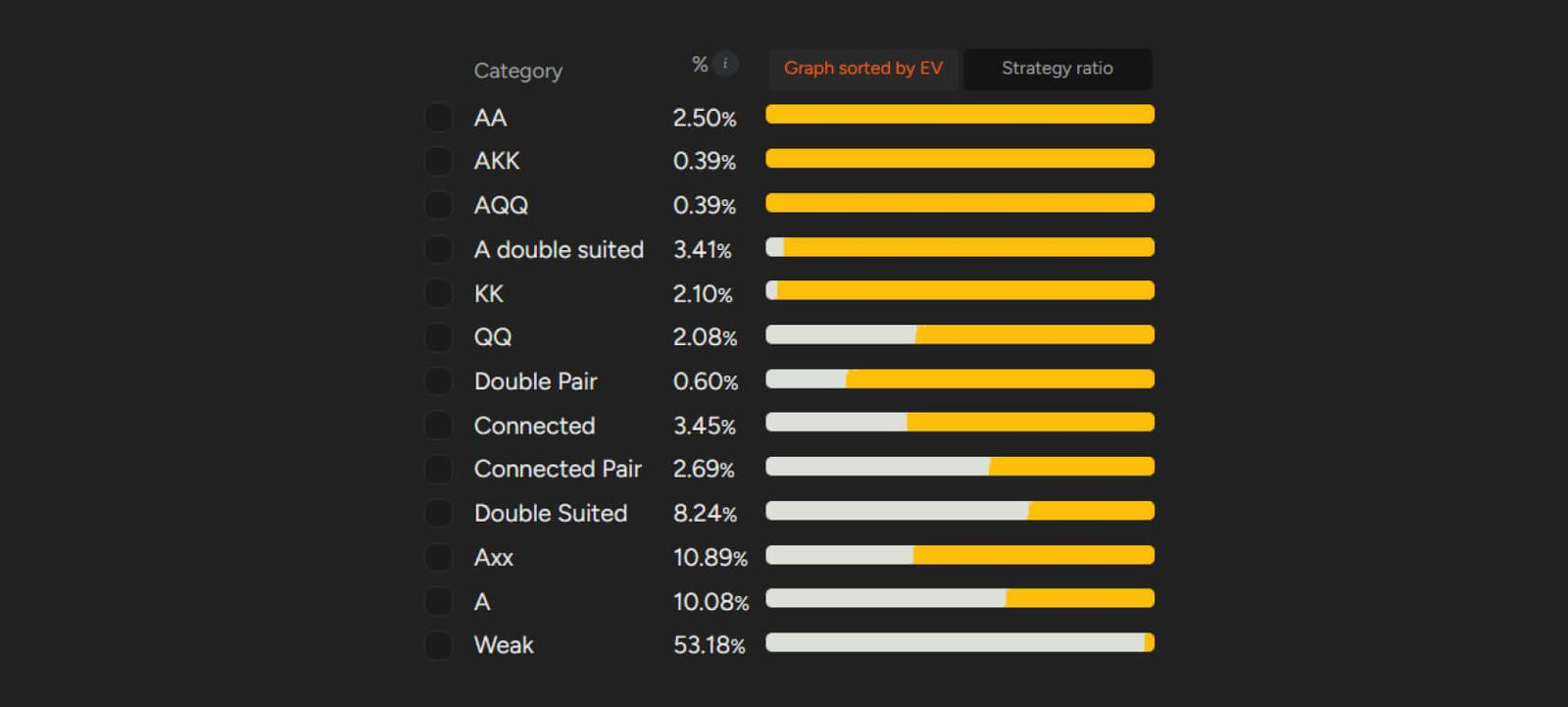The image size is (1568, 707).
Task: Check the Weak category checkbox
Action: point(438,645)
